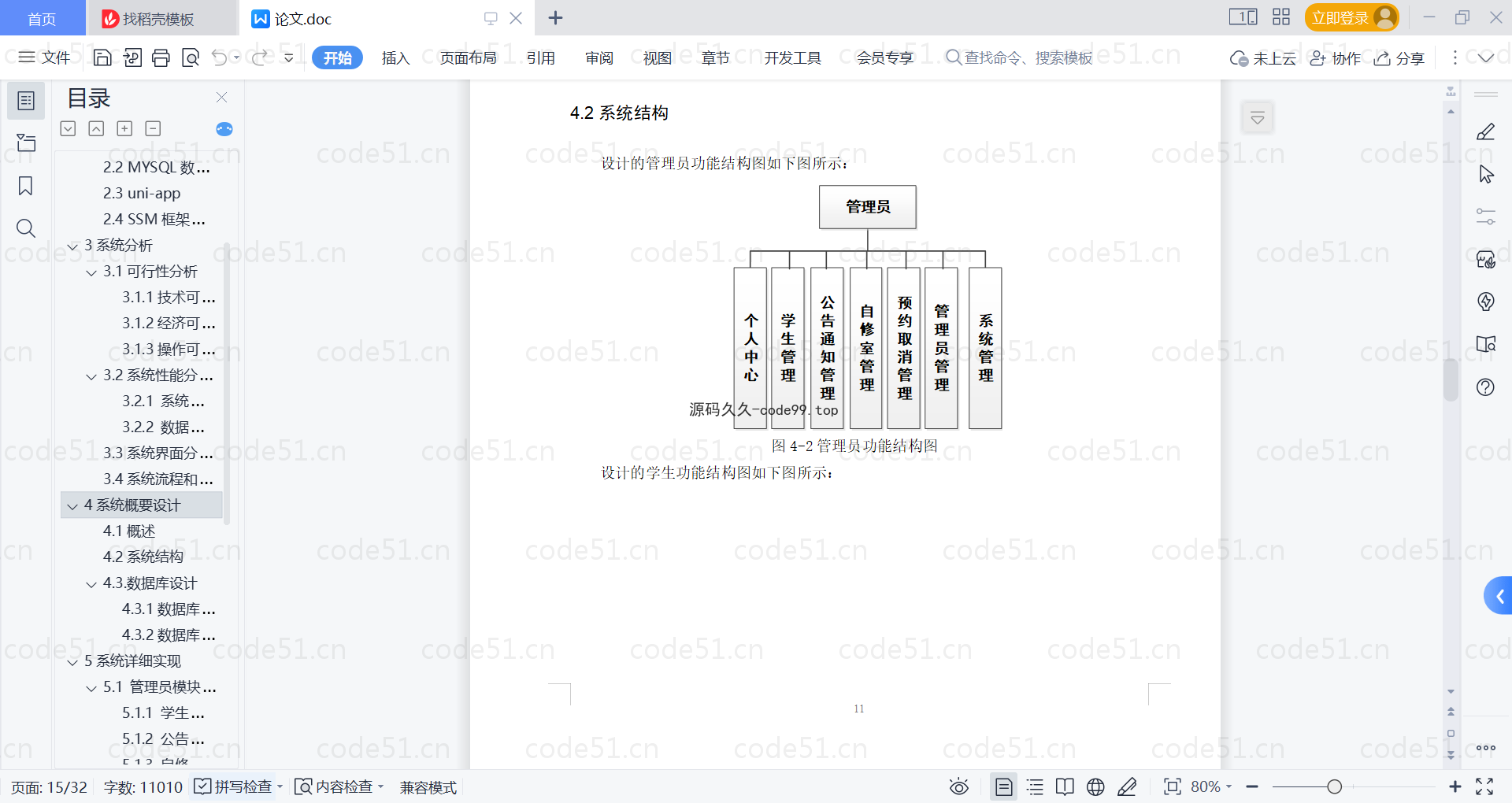Open a new tab with plus button
Image resolution: width=1512 pixels, height=803 pixels.
coord(555,18)
